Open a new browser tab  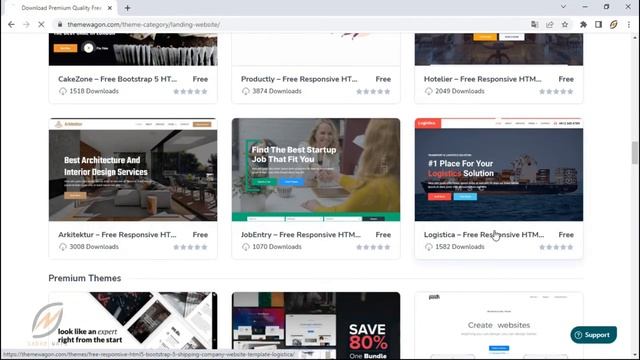(x=127, y=8)
